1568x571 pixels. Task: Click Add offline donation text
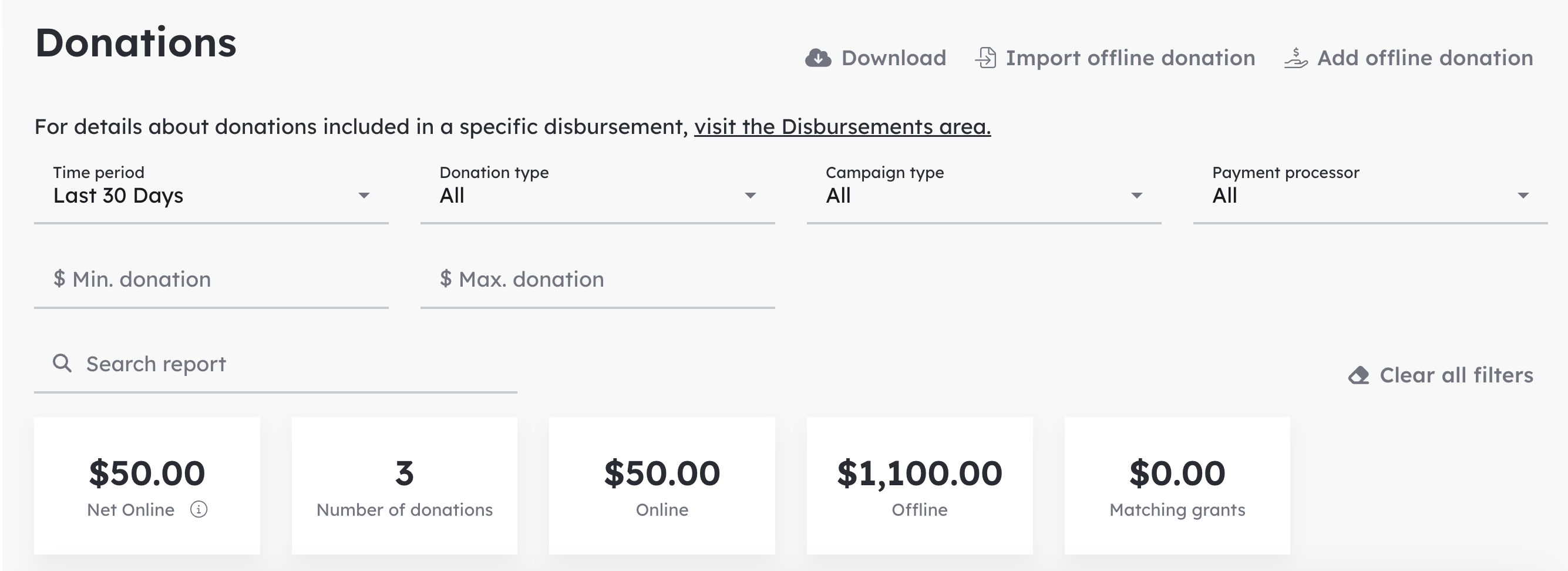pyautogui.click(x=1425, y=58)
